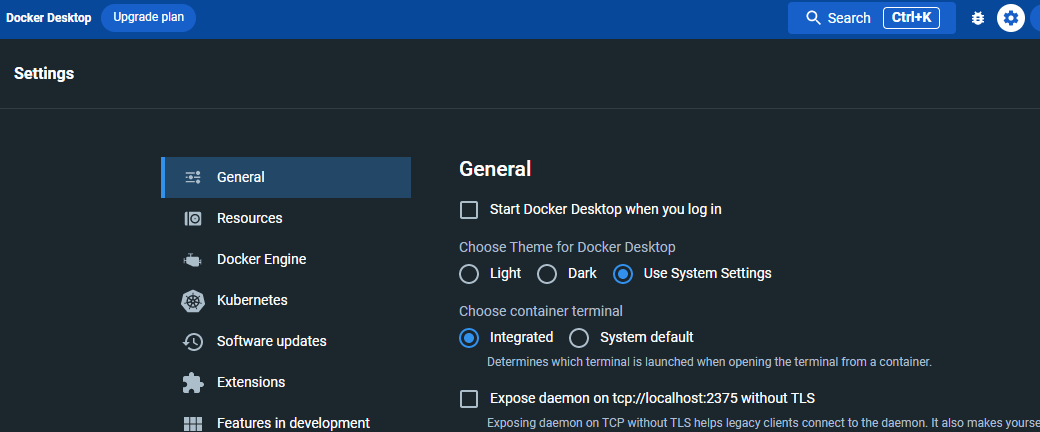Select the Dark theme radio button
This screenshot has width=1040, height=432.
547,274
